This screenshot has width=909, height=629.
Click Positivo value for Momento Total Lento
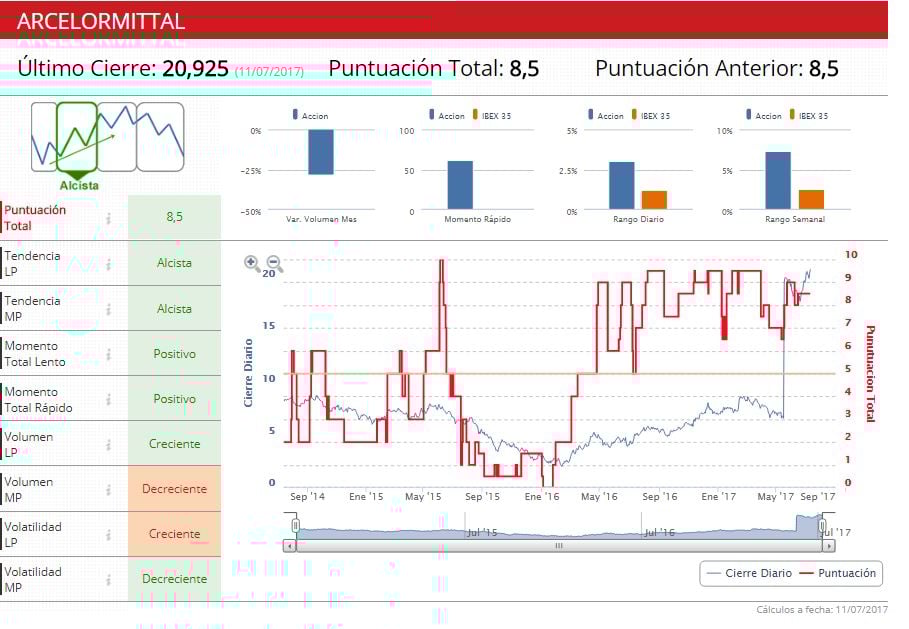pos(174,354)
